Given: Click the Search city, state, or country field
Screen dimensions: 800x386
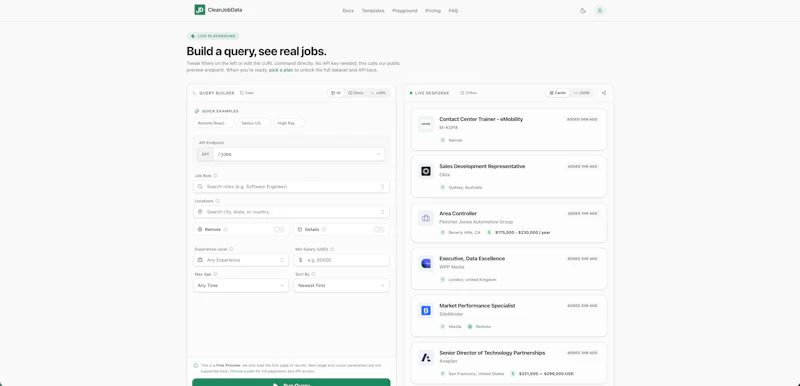Looking at the screenshot, I should [x=291, y=212].
